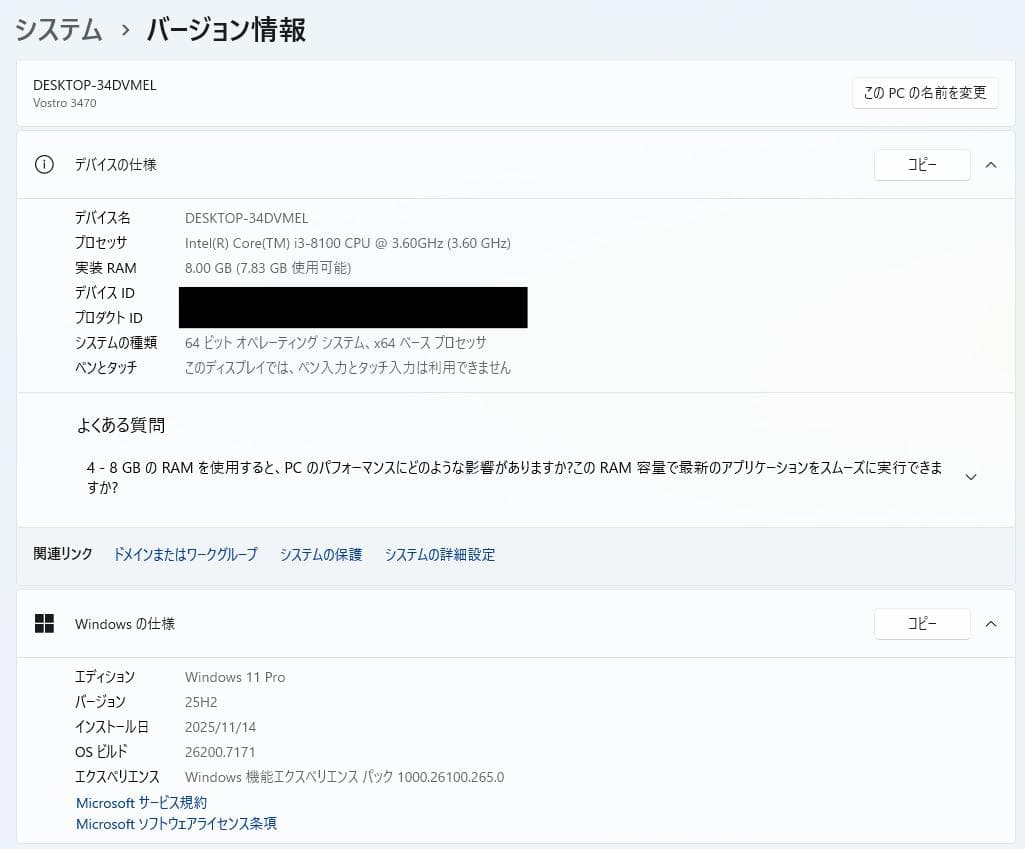Click the このPCの名前を変更 button
The height and width of the screenshot is (849, 1025).
pyautogui.click(x=924, y=92)
